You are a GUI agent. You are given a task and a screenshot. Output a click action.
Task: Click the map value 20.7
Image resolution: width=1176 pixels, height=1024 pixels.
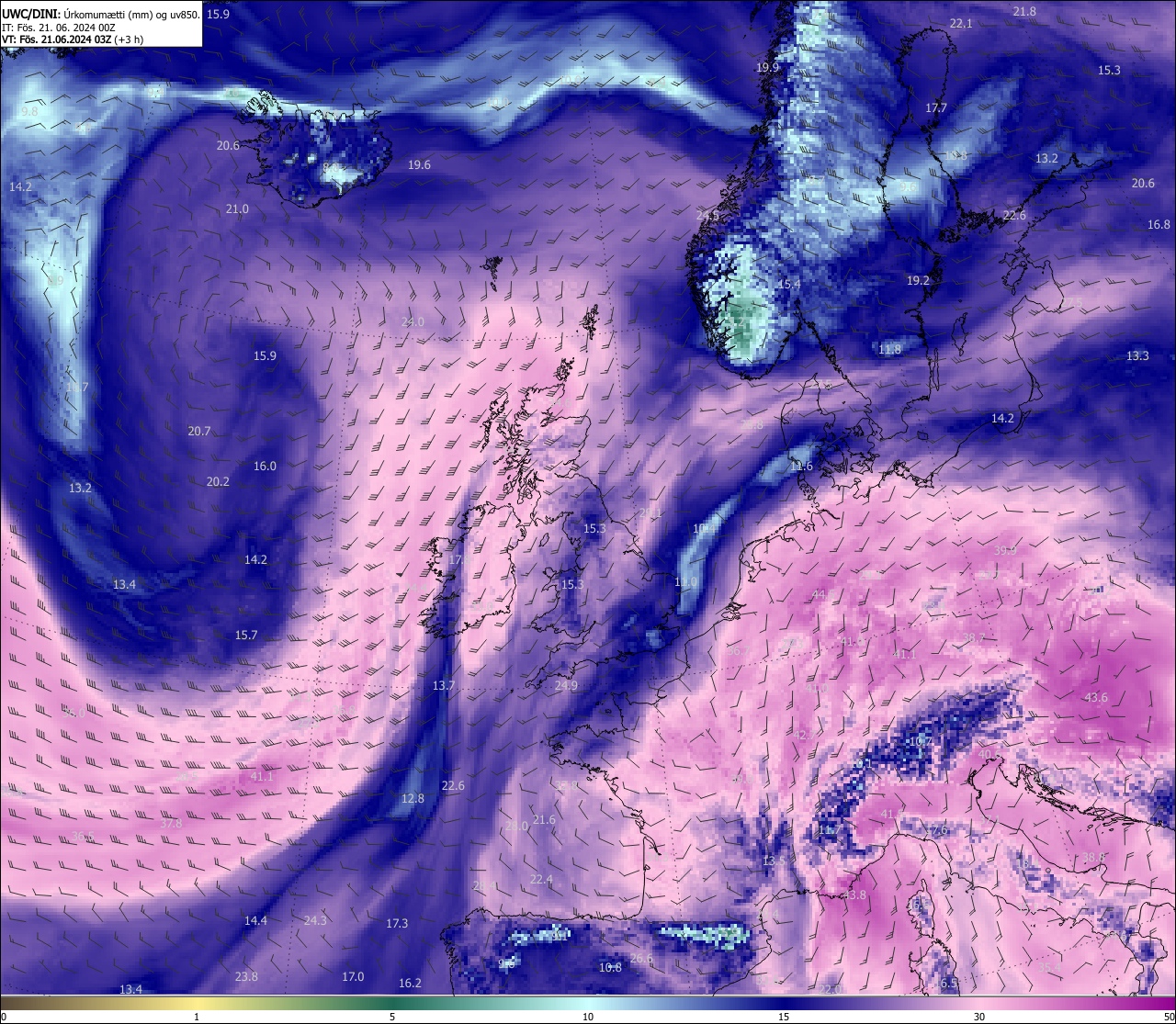[199, 432]
